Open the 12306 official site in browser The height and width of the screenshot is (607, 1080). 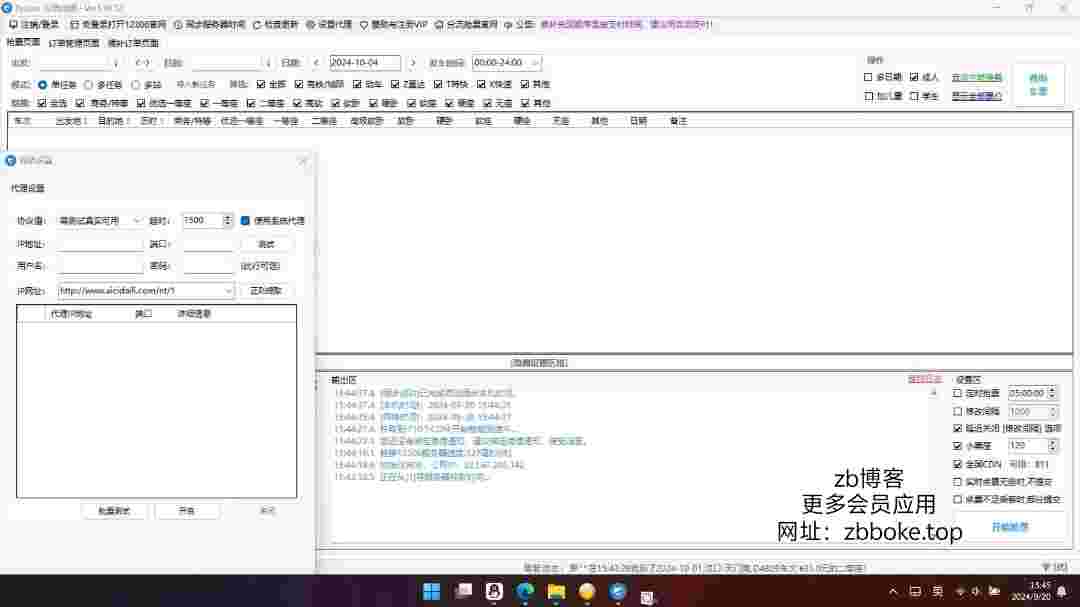pos(118,24)
